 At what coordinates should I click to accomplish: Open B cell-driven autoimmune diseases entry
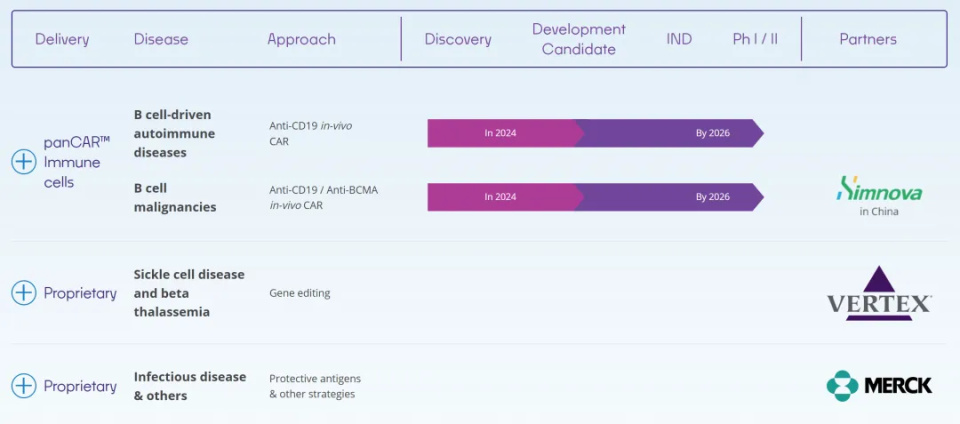coord(174,133)
